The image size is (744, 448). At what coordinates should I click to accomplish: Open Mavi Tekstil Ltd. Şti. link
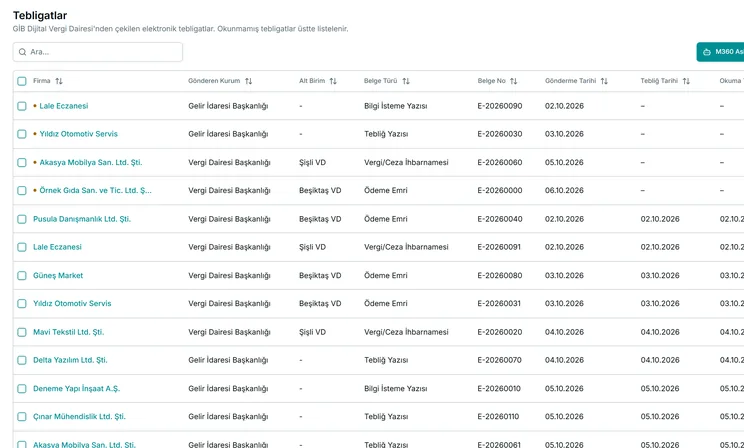(x=68, y=332)
